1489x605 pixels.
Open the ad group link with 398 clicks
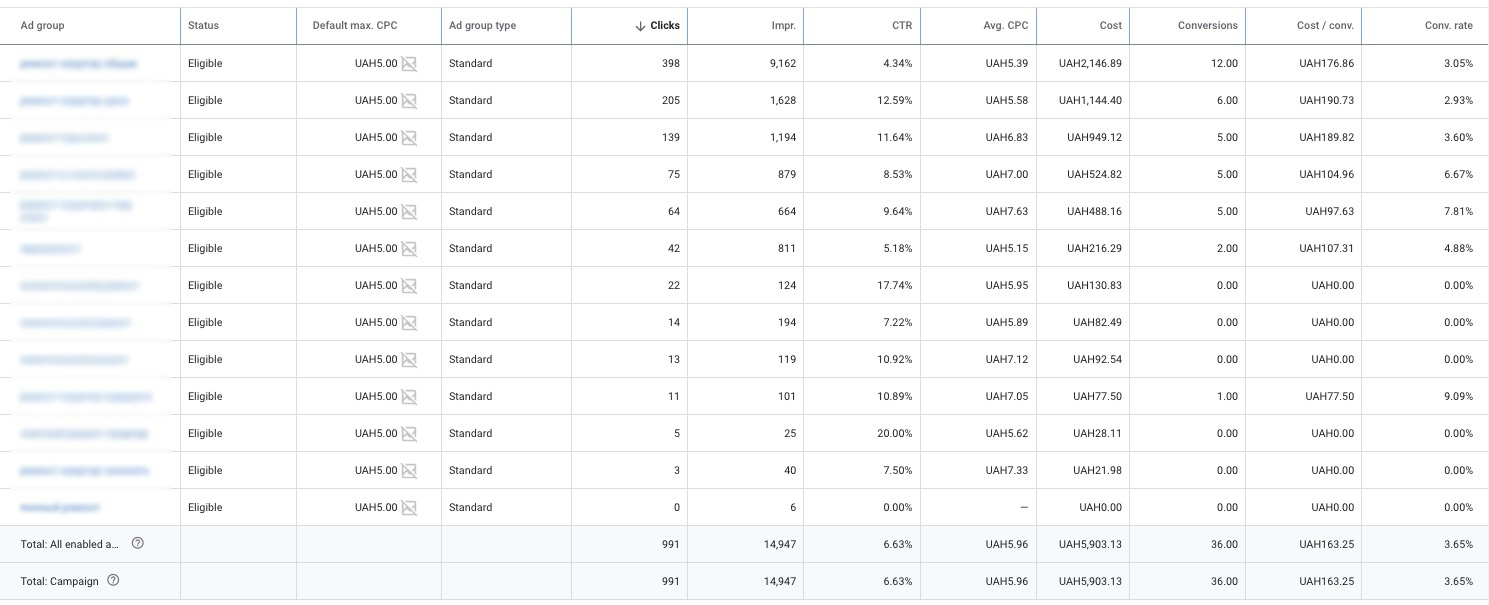[x=78, y=64]
